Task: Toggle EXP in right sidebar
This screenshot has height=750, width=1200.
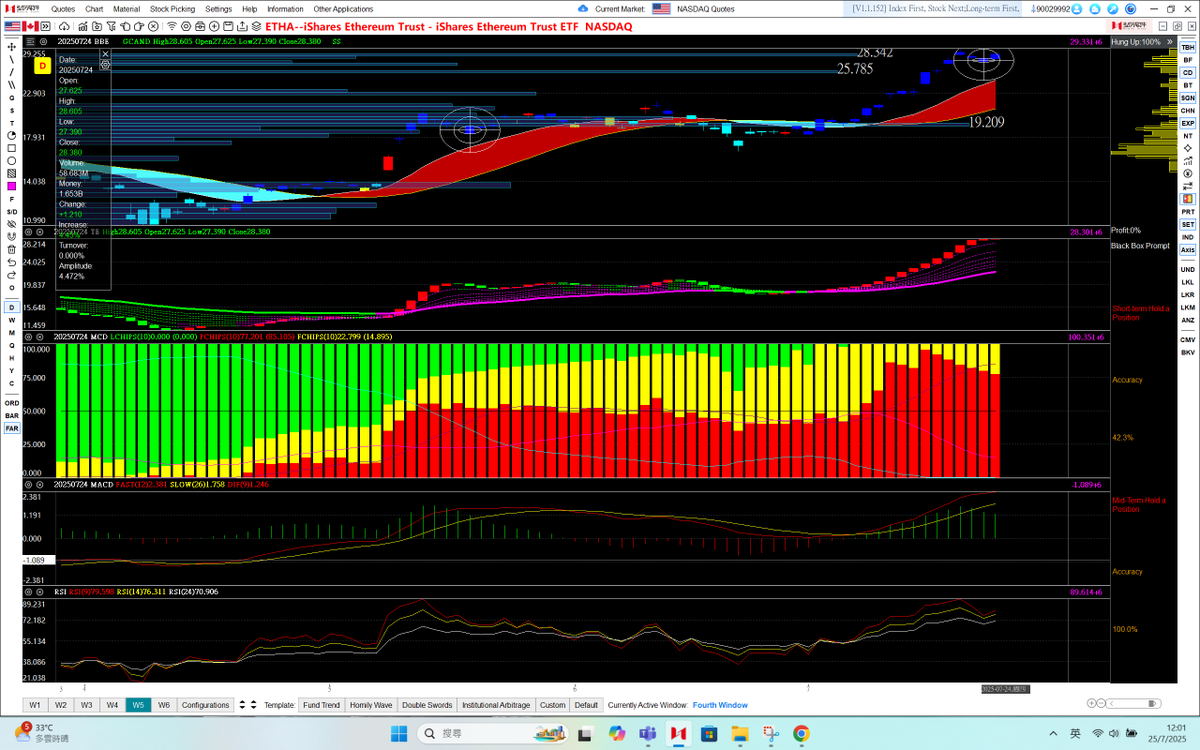Action: point(1187,123)
